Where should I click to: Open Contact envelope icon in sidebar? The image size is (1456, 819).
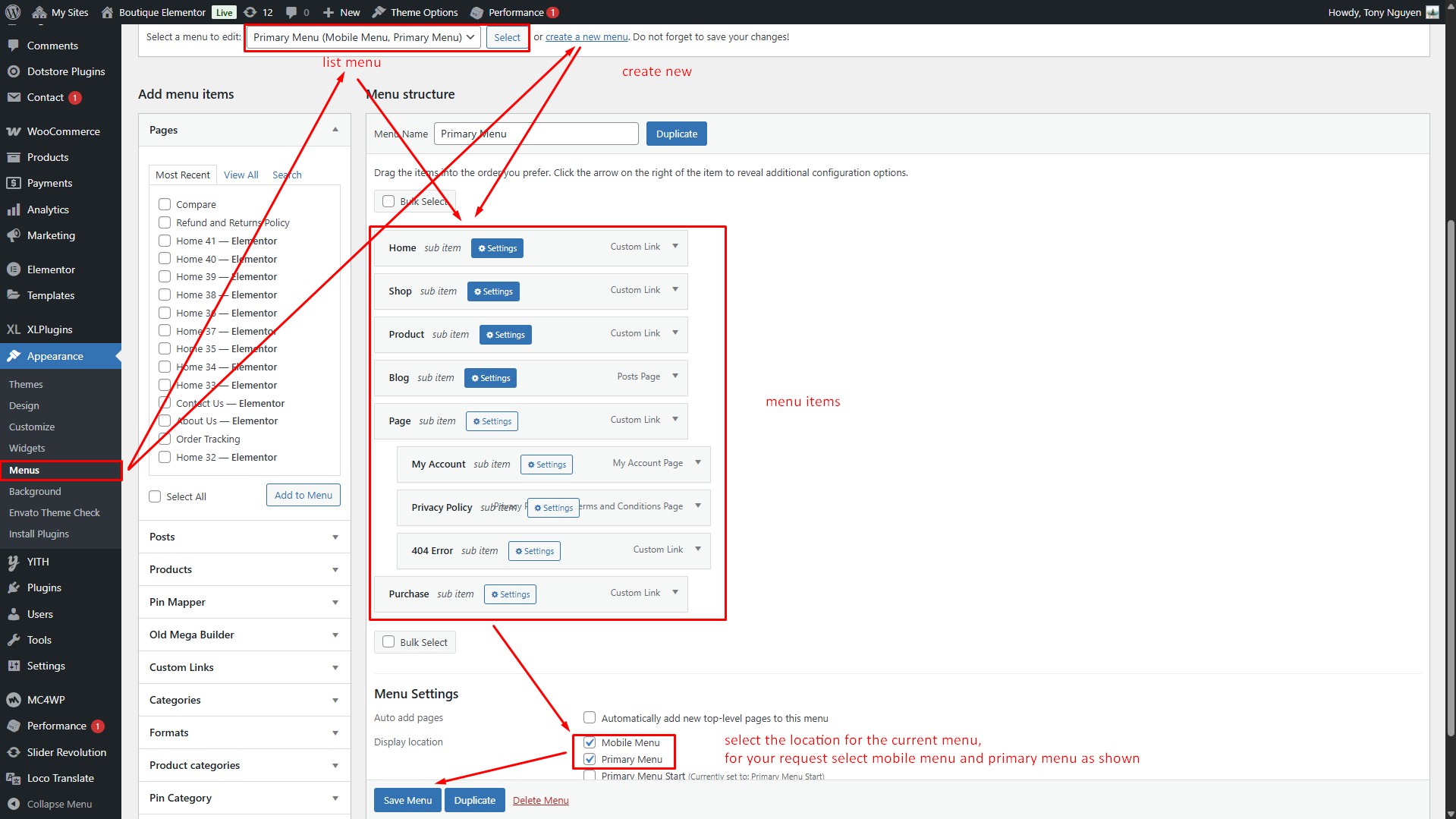[14, 97]
